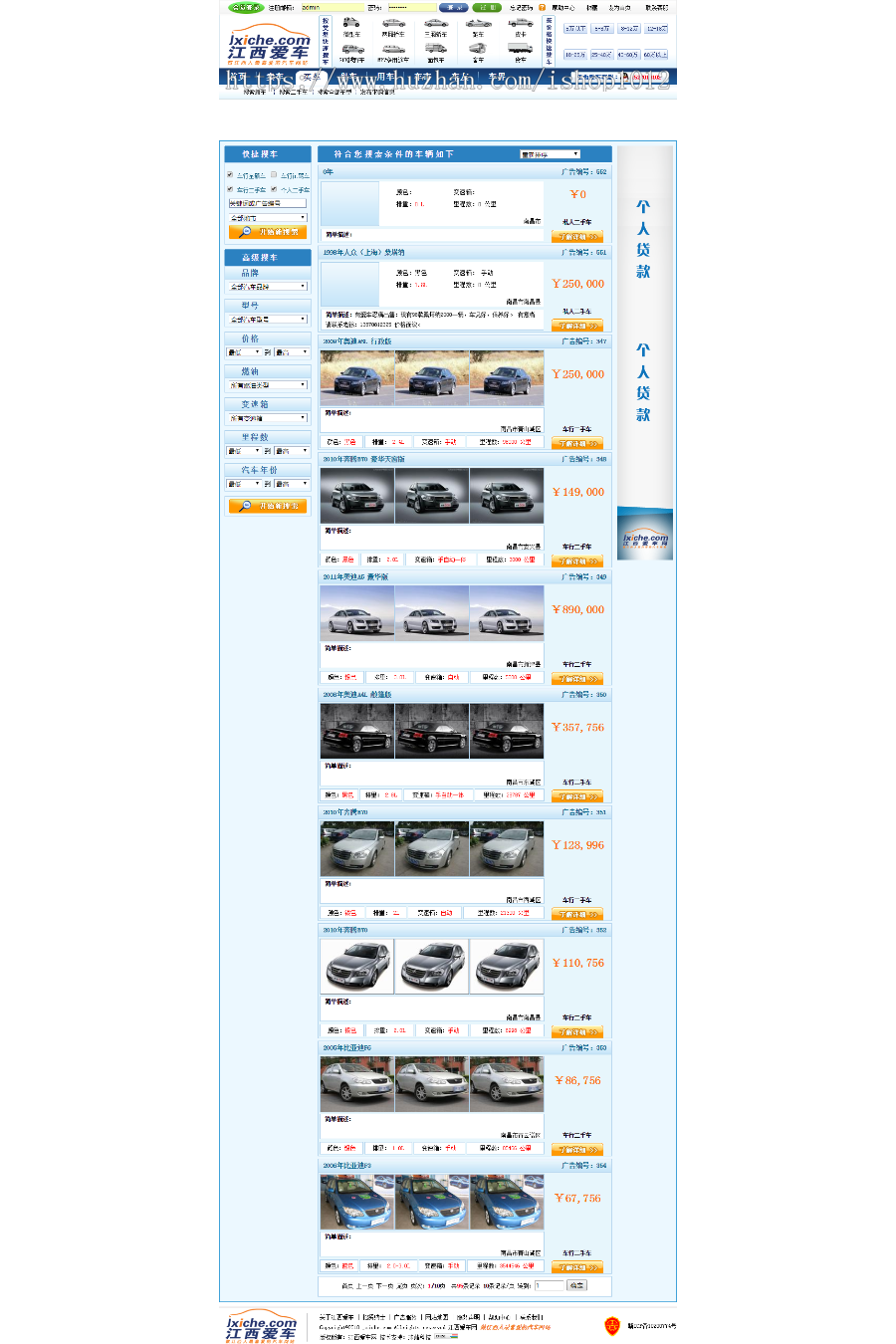896x1344 pixels.
Task: Open the 品牌 brand dropdown
Action: [x=268, y=287]
